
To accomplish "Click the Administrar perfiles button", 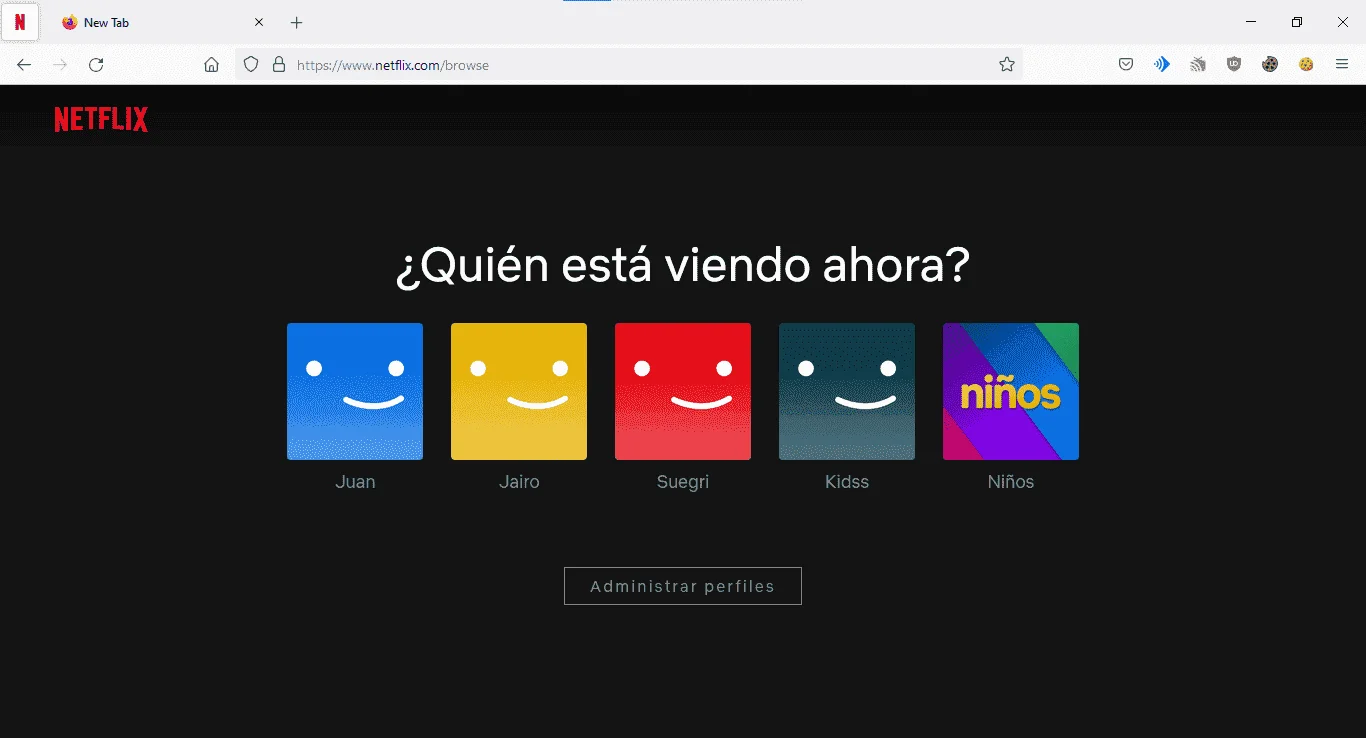I will 683,586.
